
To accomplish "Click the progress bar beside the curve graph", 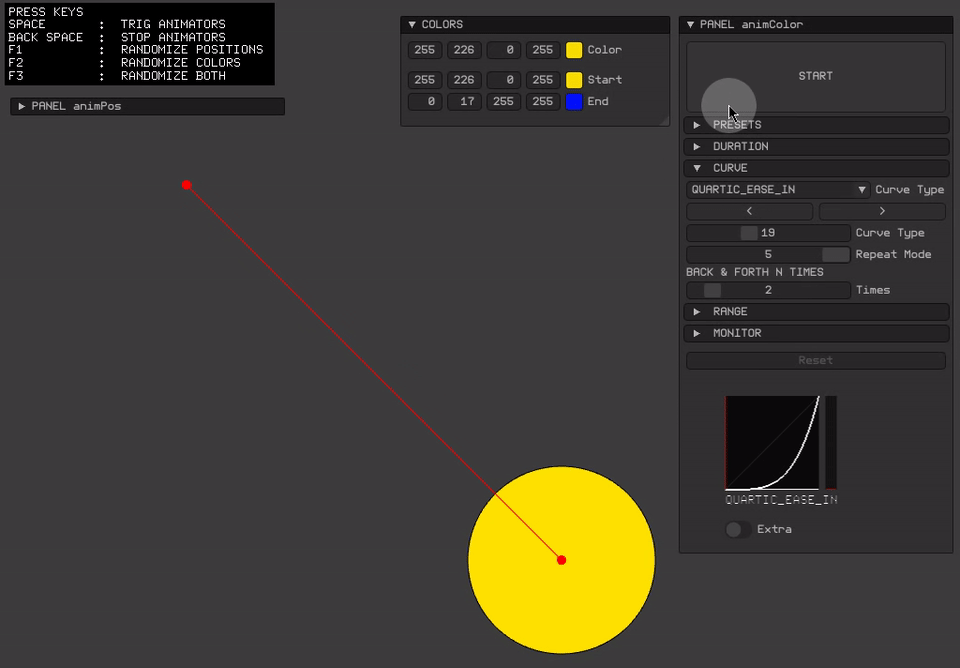I will [831, 443].
